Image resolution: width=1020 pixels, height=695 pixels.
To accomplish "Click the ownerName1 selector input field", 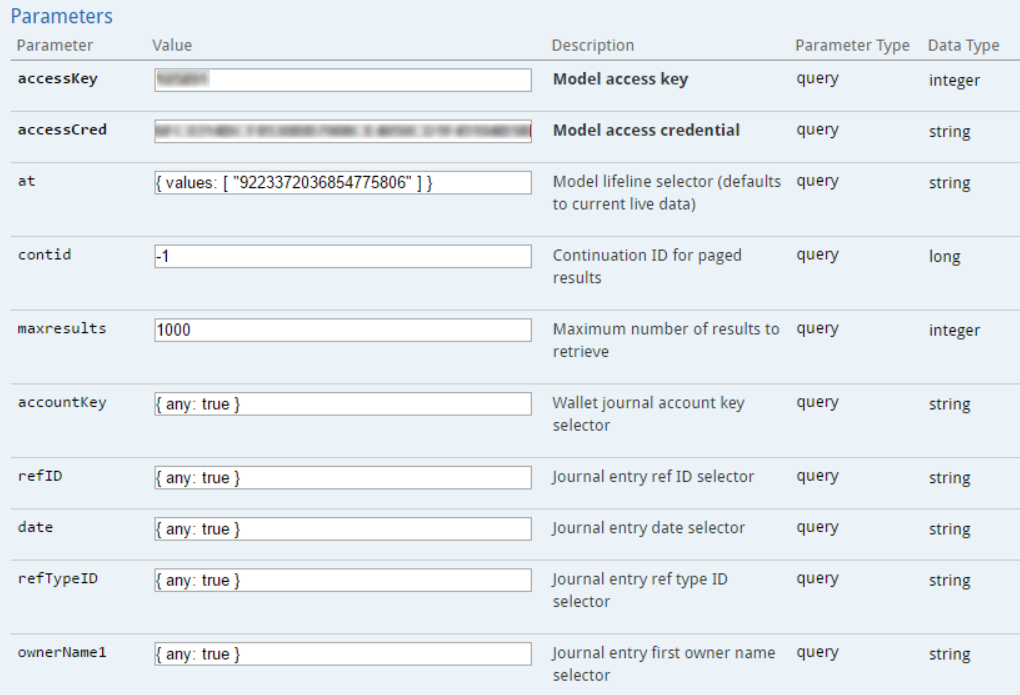I will click(x=343, y=654).
